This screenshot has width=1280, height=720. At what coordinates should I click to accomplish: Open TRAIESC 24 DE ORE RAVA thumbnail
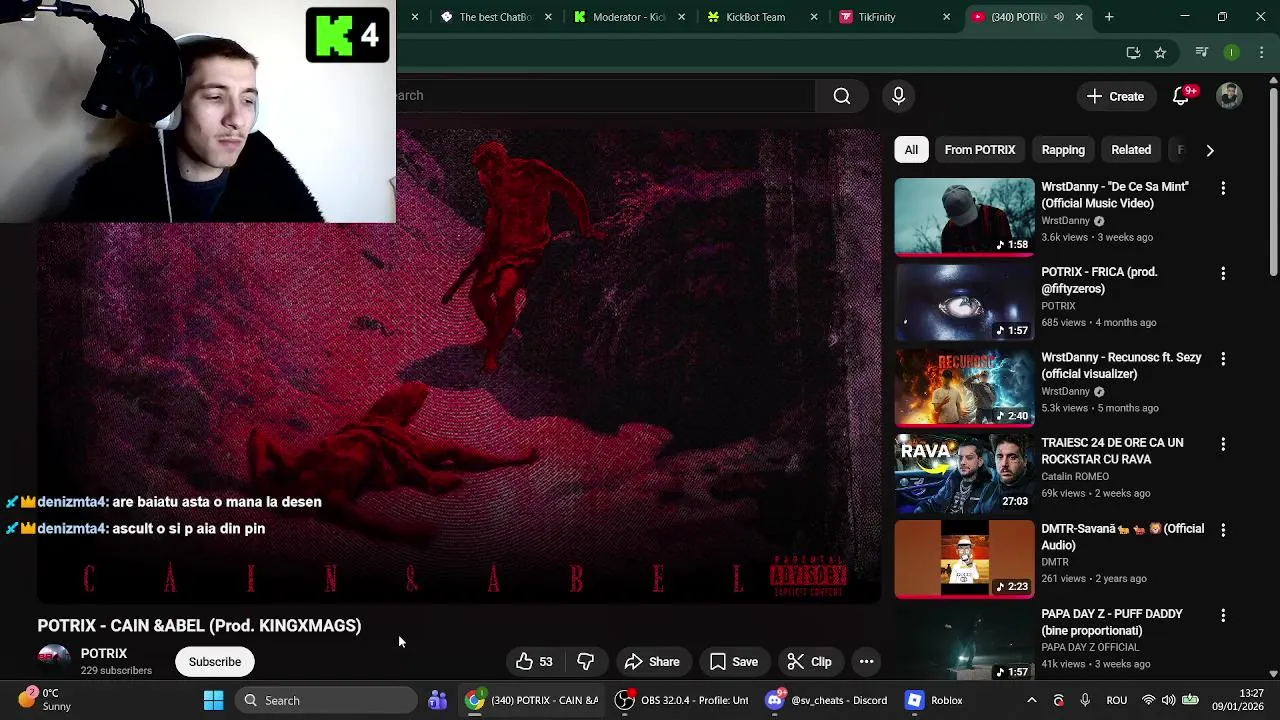964,473
